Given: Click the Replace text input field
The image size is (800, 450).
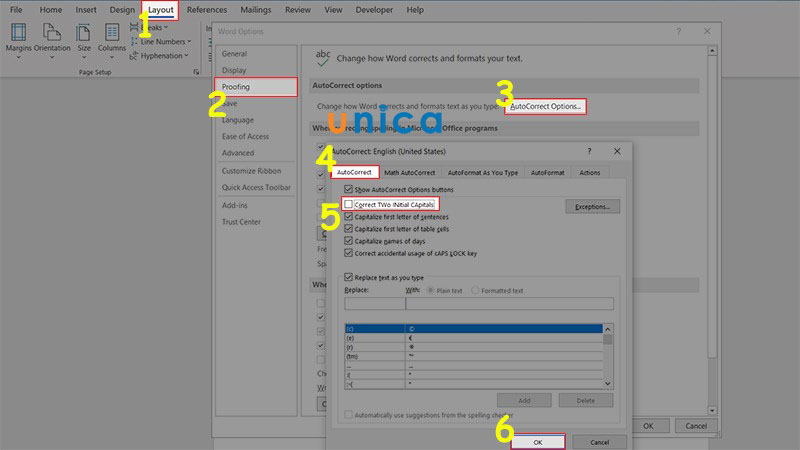Looking at the screenshot, I should (374, 303).
